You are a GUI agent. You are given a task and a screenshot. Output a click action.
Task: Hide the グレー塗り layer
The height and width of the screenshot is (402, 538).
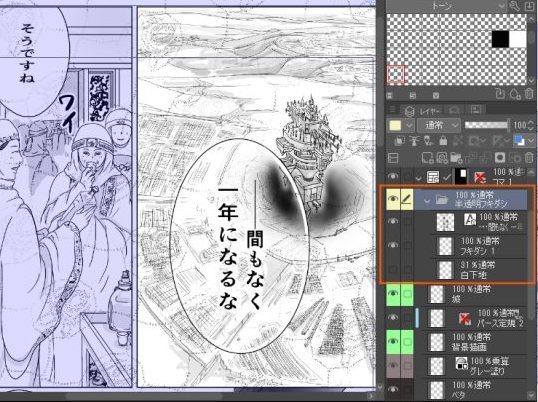(x=393, y=366)
